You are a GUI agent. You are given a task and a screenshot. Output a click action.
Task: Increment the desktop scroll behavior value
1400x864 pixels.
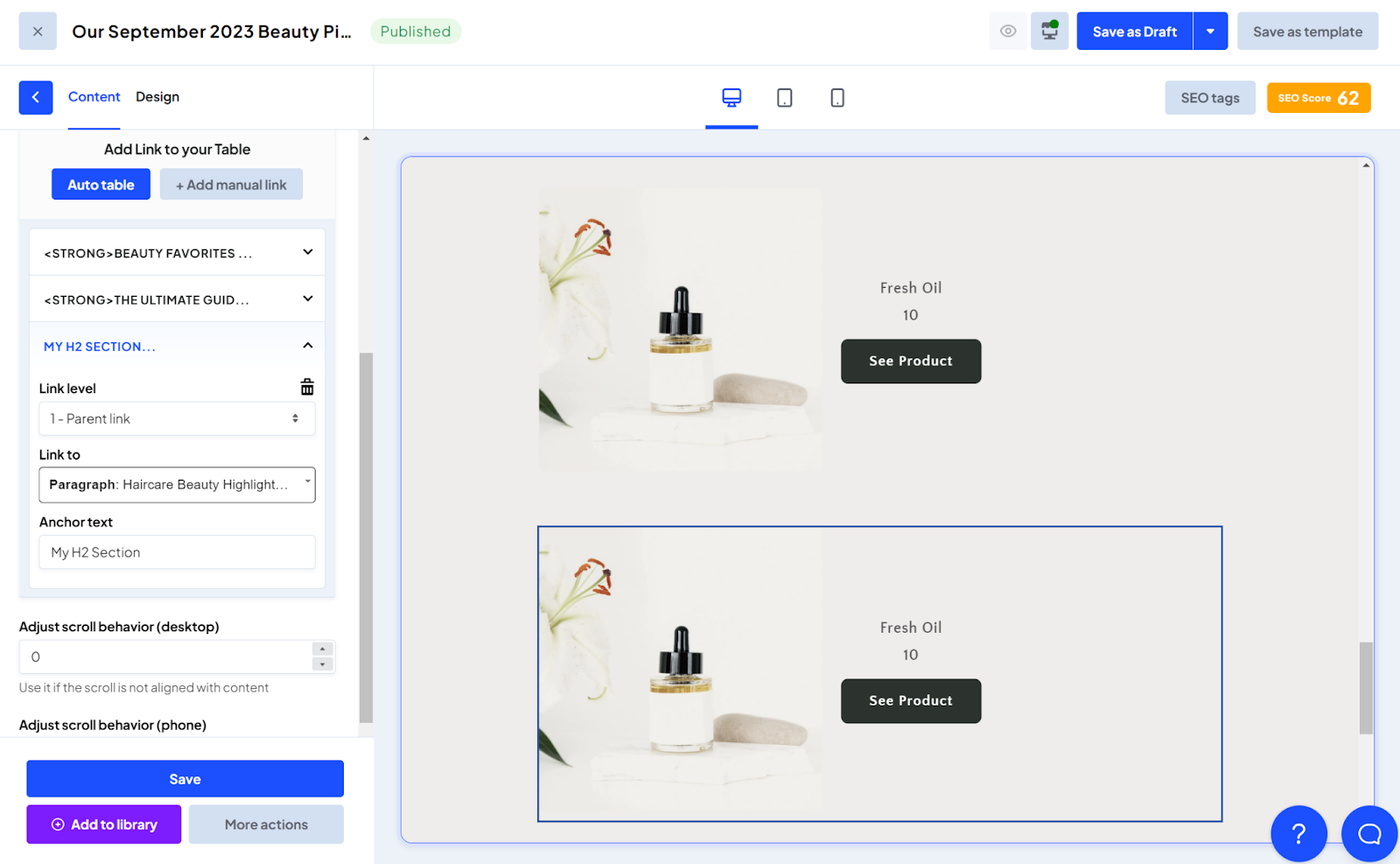[322, 650]
